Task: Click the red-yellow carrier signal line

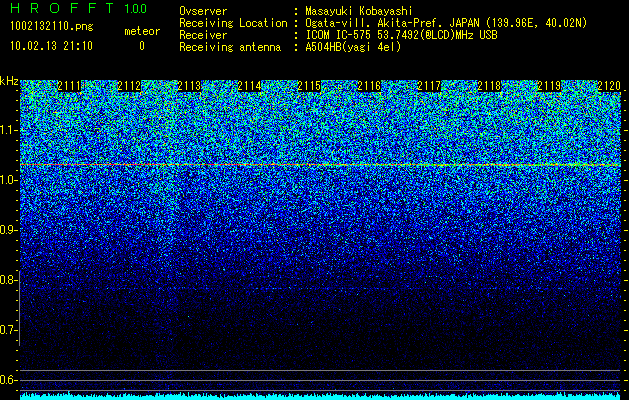Action: (x=320, y=165)
